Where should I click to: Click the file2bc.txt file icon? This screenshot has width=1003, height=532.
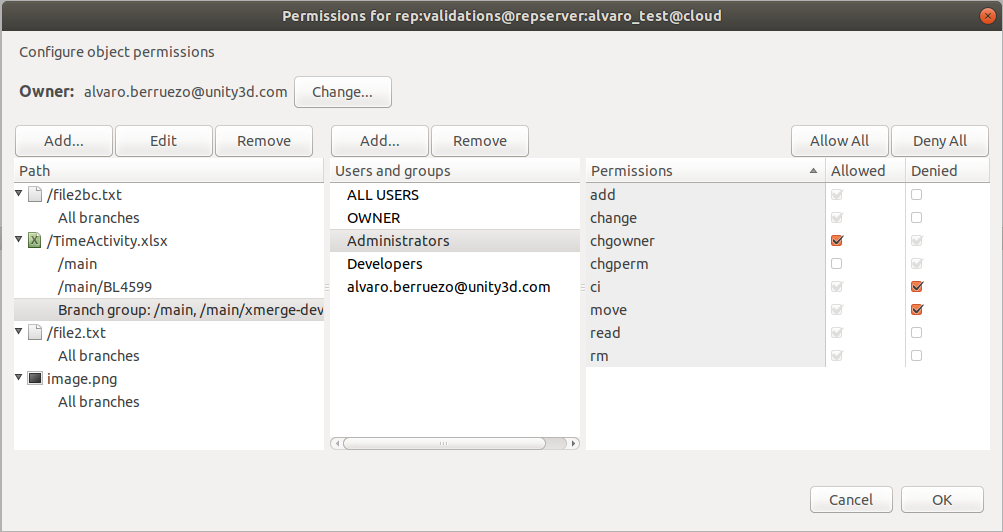click(35, 194)
